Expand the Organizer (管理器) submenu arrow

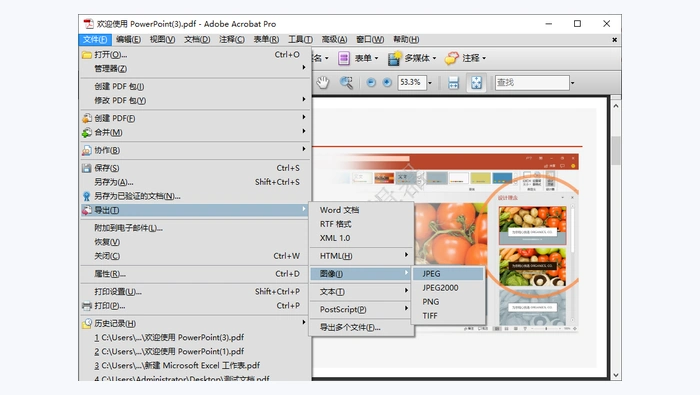click(304, 67)
